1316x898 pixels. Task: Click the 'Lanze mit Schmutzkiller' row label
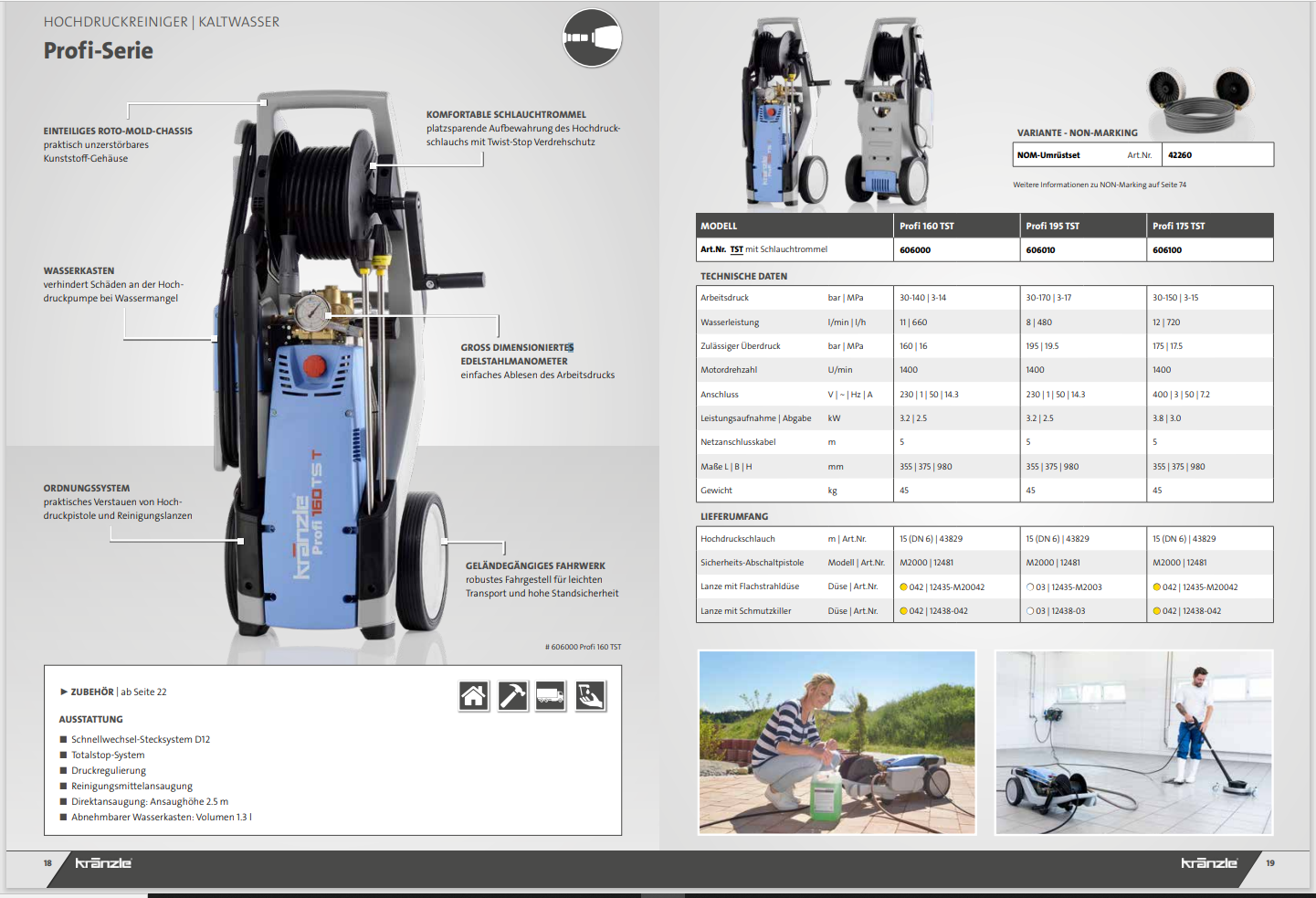[746, 611]
